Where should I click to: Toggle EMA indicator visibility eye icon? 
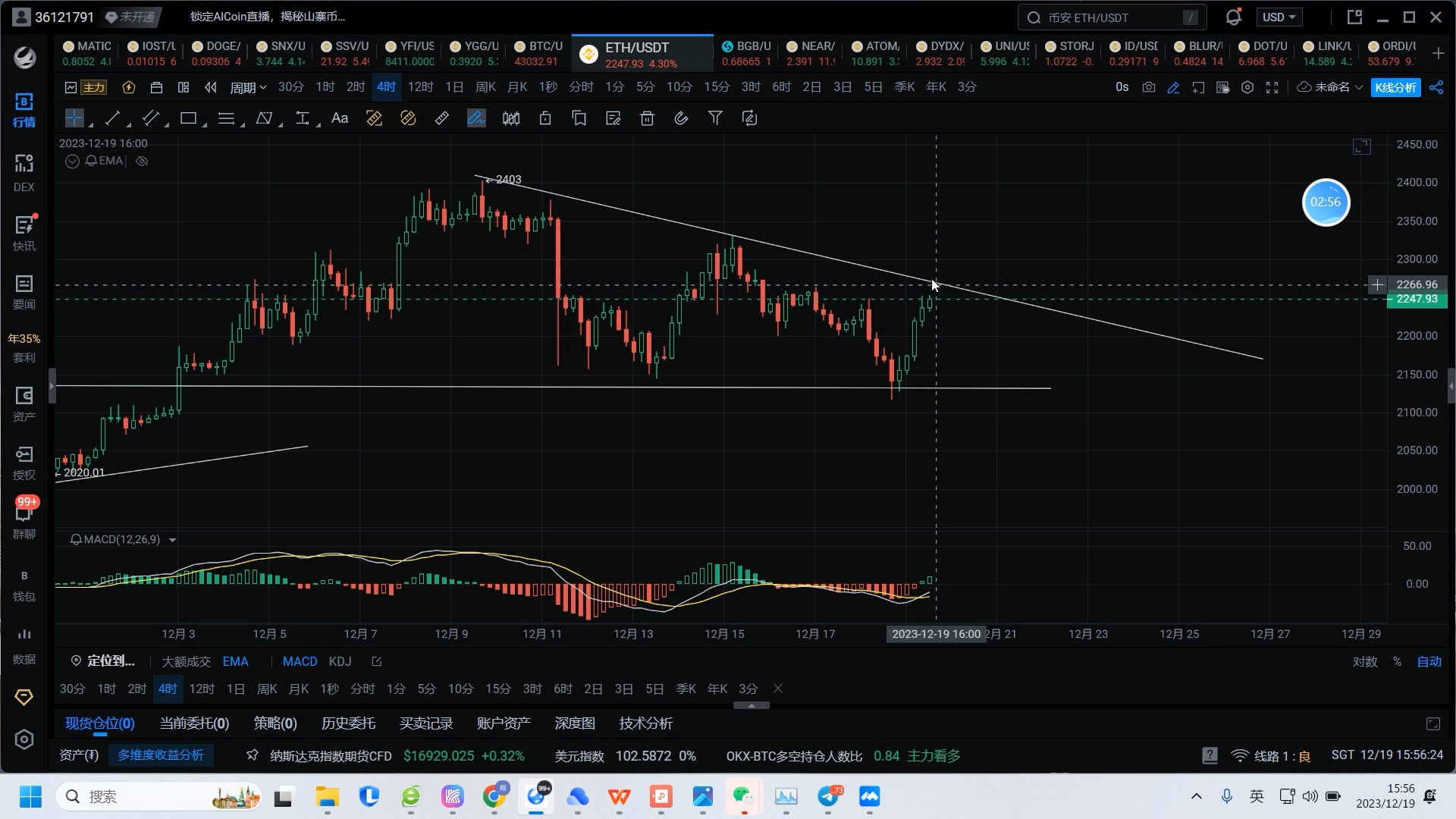[142, 161]
